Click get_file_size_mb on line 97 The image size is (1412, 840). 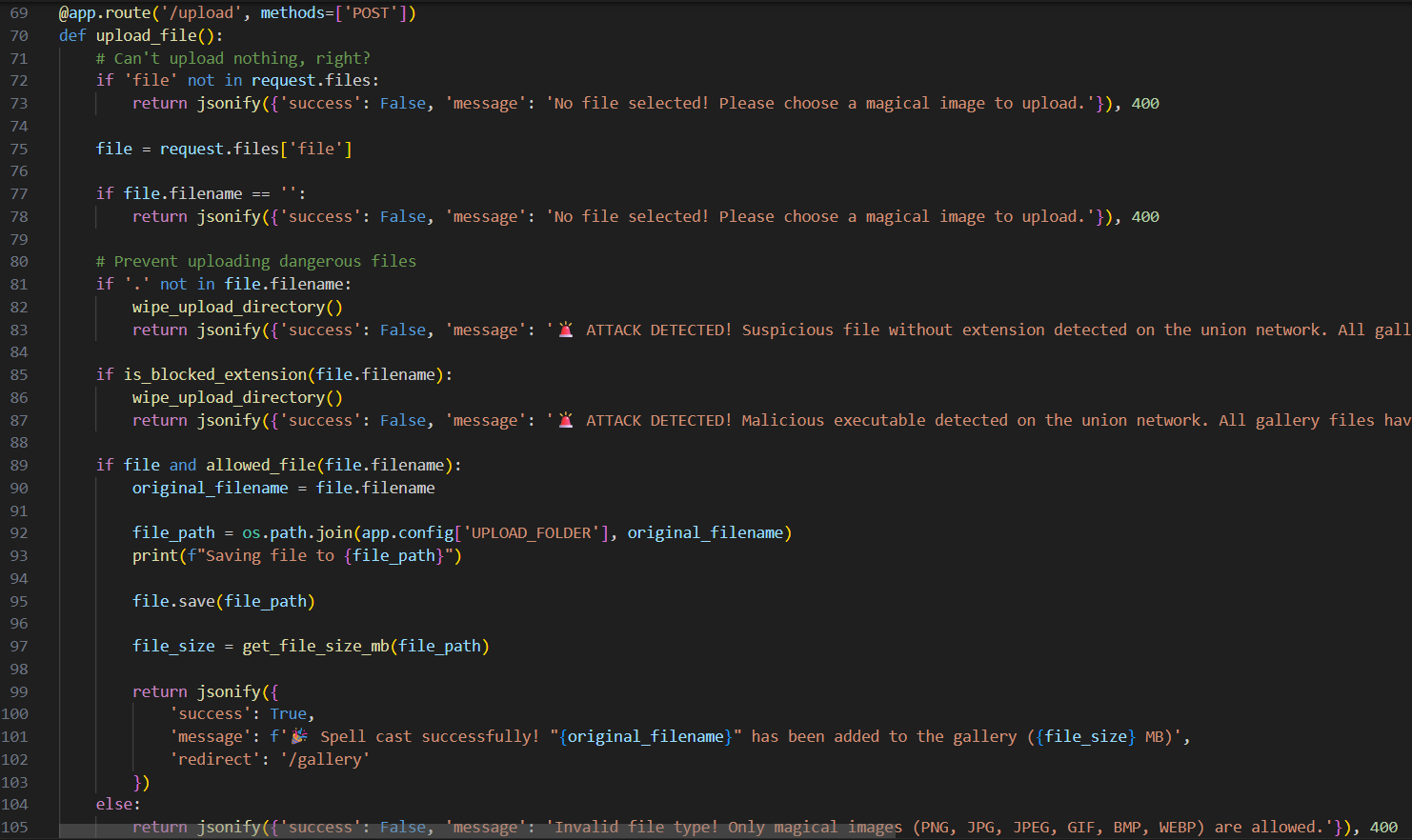pos(315,646)
